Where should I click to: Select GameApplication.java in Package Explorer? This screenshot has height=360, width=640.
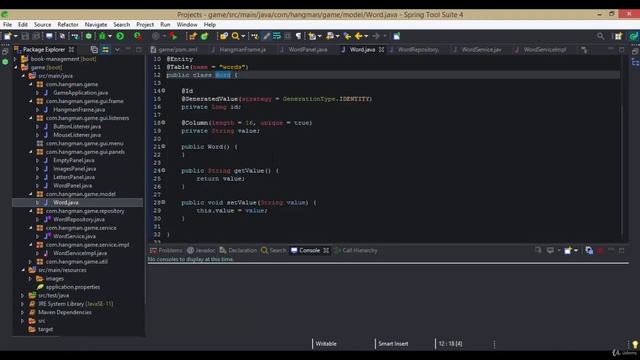[80, 93]
